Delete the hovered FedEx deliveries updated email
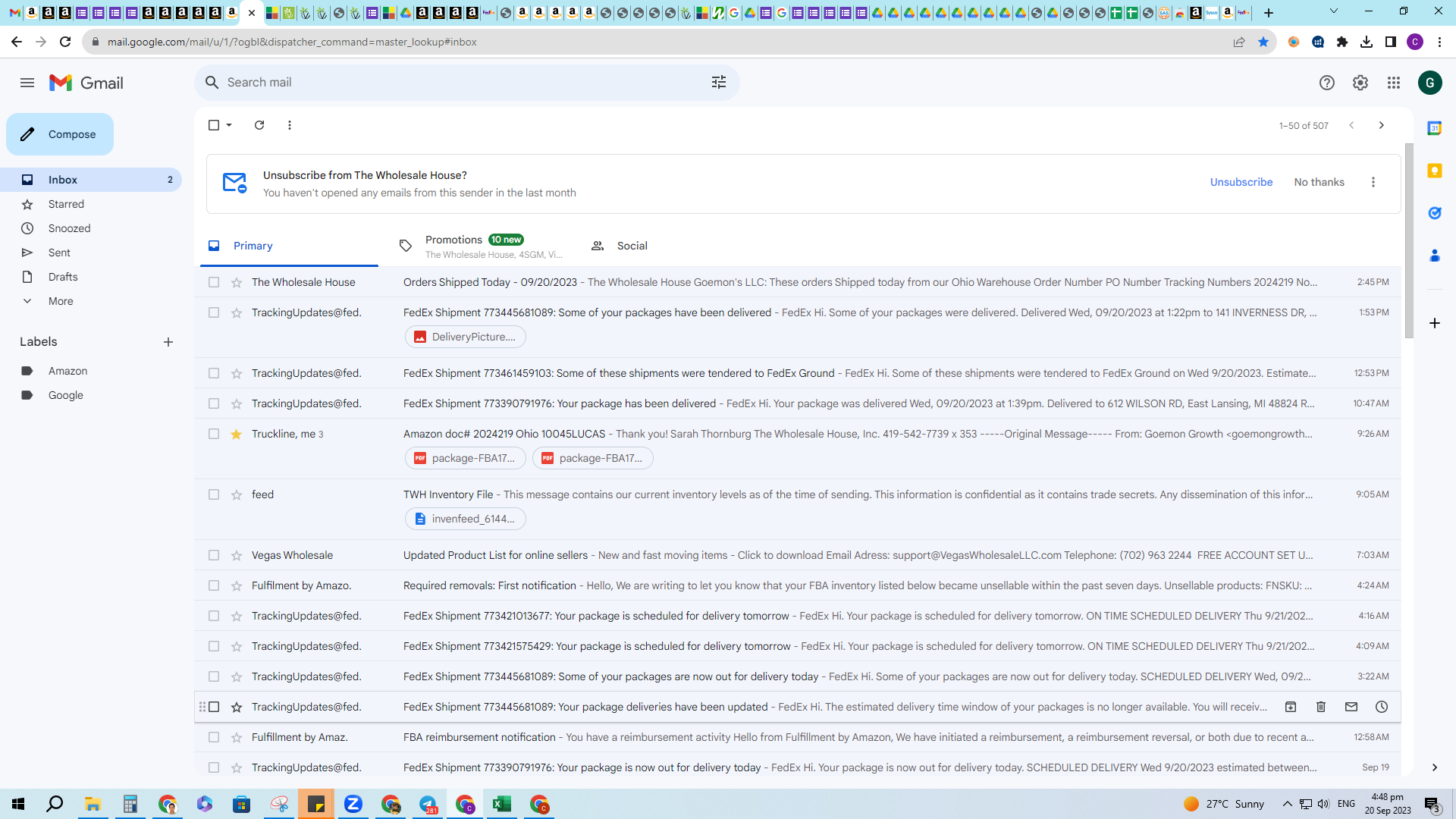 [x=1321, y=707]
